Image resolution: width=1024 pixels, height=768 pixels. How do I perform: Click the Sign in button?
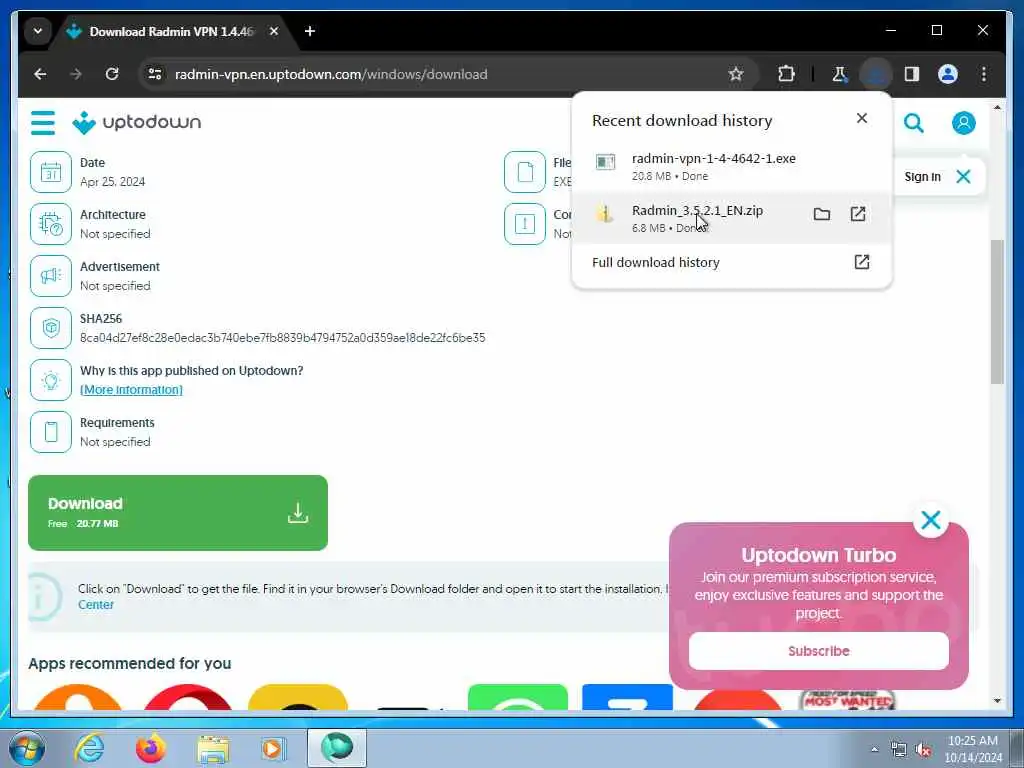922,177
